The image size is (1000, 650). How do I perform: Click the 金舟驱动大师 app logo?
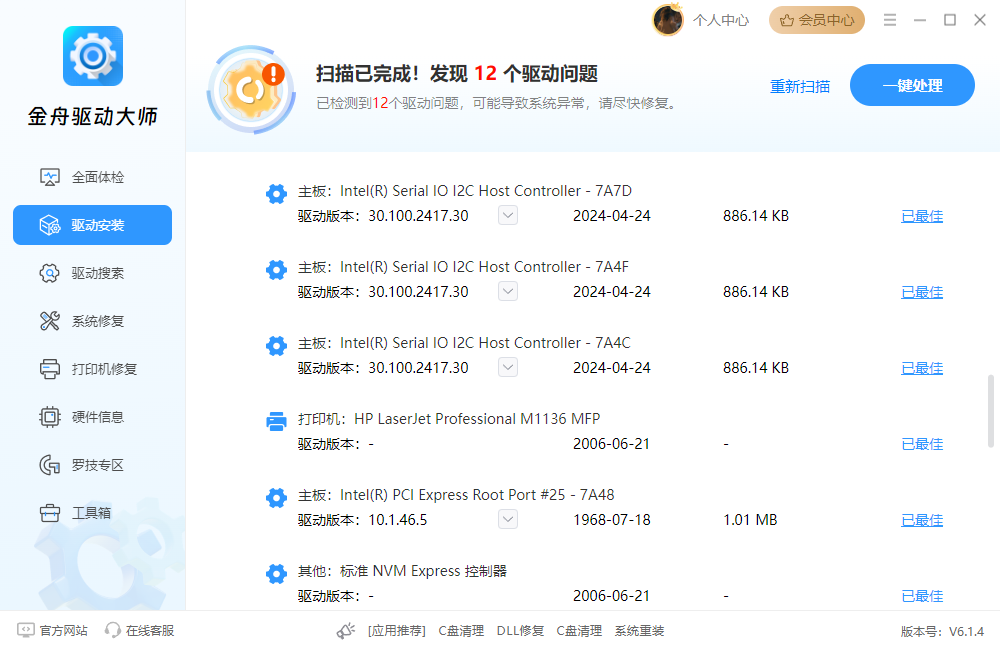[x=92, y=55]
